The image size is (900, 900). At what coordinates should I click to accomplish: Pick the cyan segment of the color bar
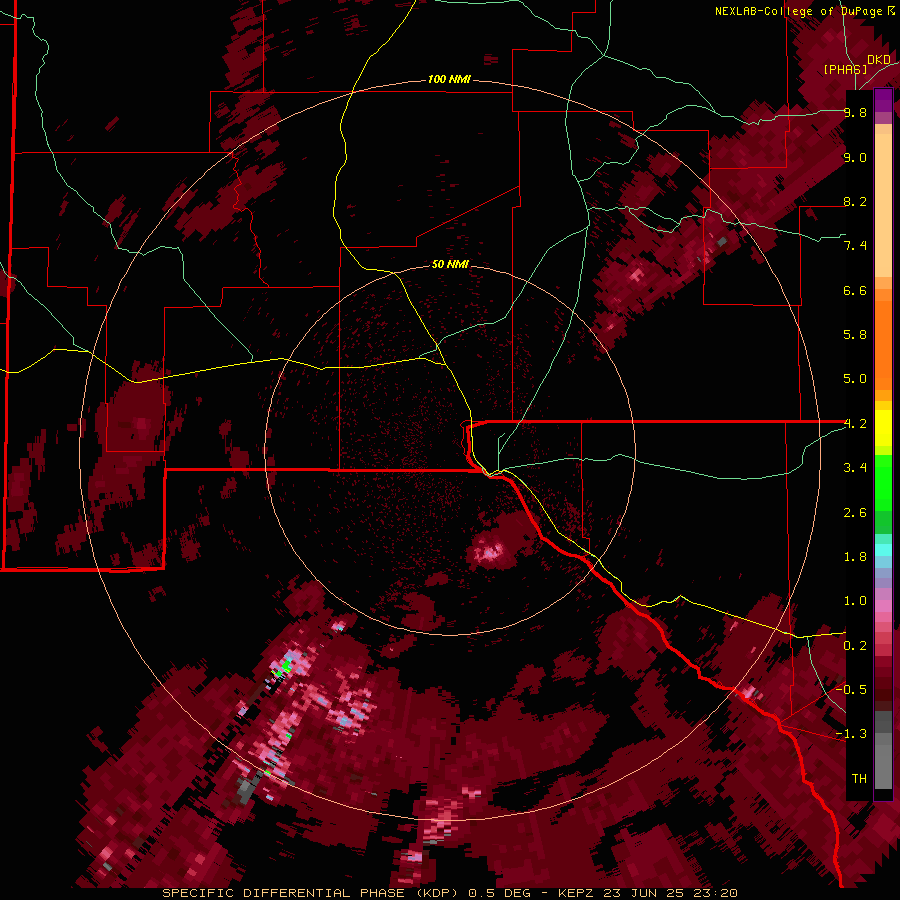tap(883, 550)
